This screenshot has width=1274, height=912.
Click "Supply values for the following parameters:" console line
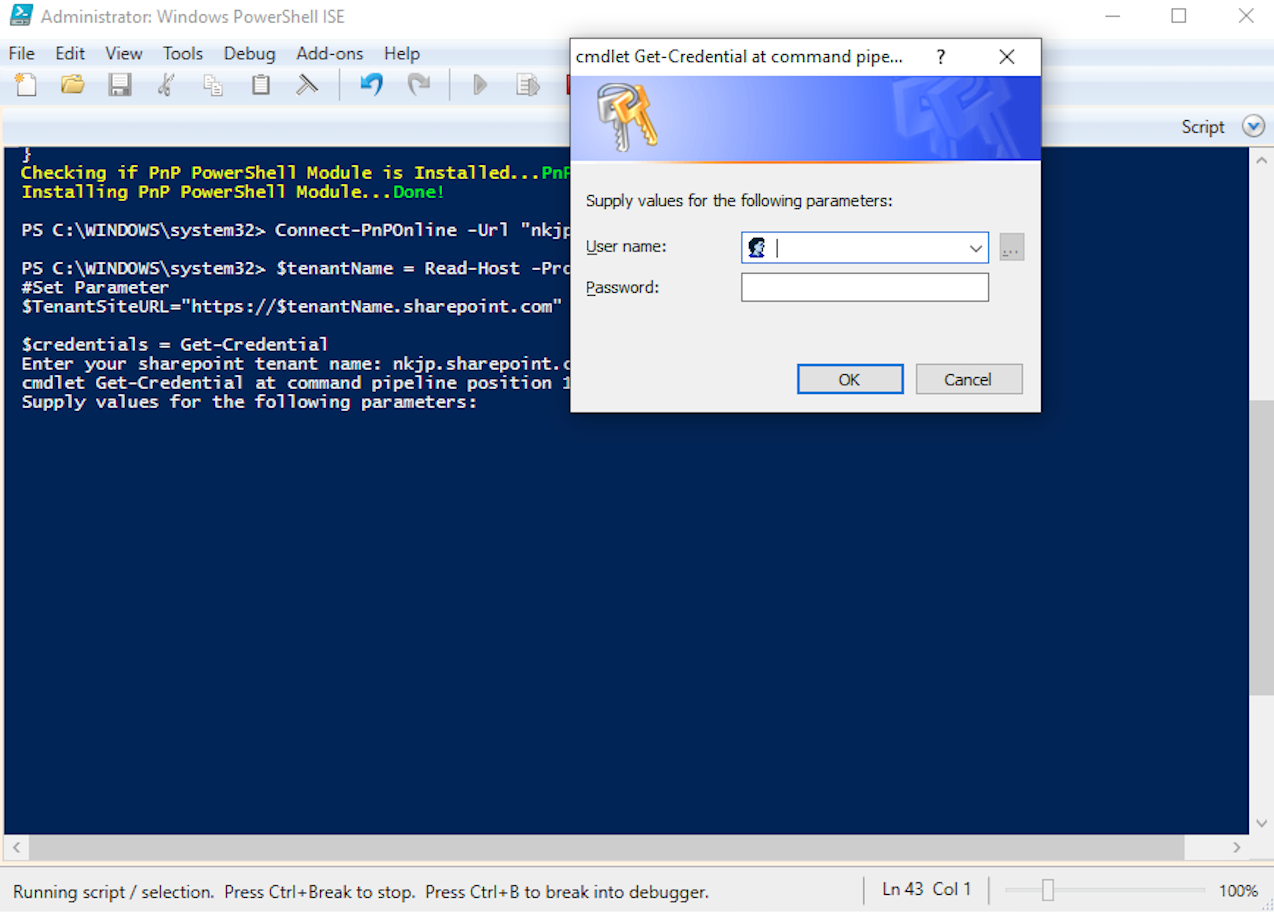pyautogui.click(x=249, y=402)
